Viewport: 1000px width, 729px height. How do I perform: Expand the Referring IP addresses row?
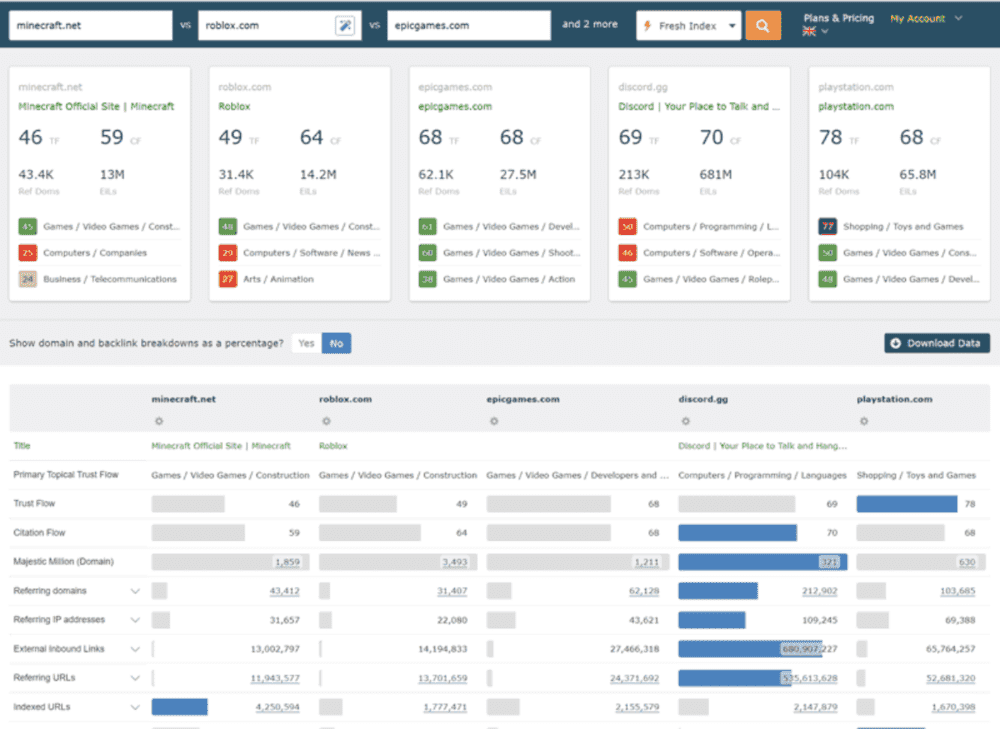click(x=135, y=620)
